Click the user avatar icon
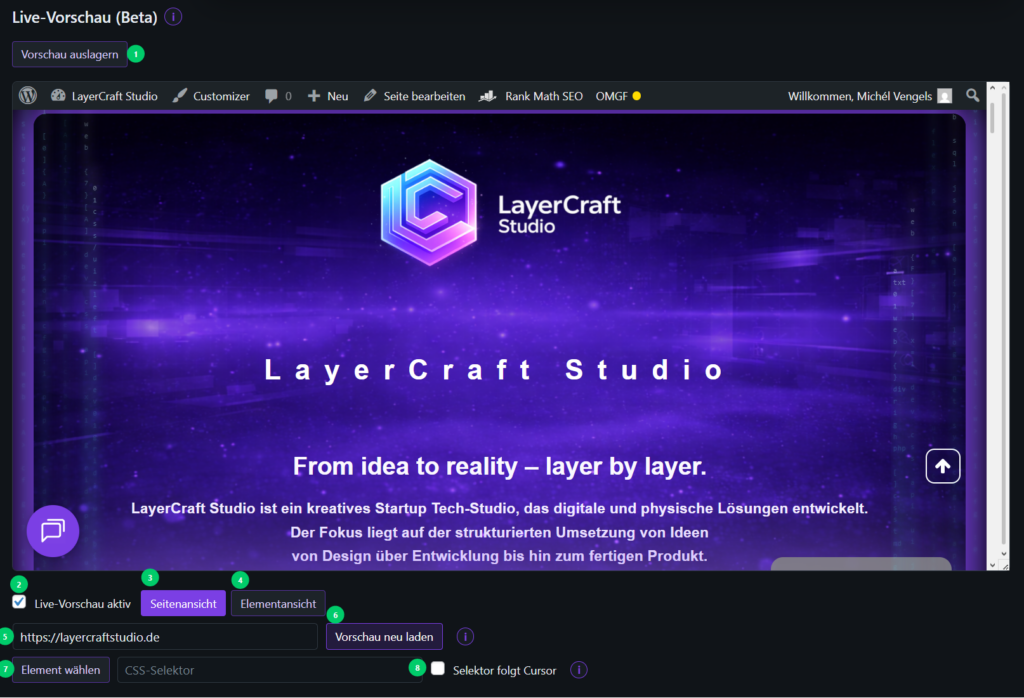The width and height of the screenshot is (1024, 698). [x=944, y=96]
